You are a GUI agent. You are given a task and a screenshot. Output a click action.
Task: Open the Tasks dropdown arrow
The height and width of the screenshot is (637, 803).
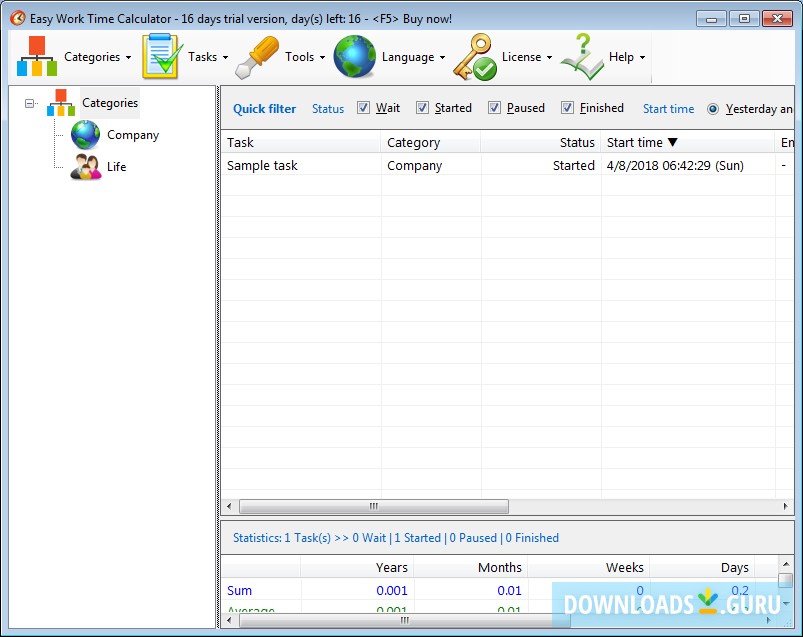point(225,57)
